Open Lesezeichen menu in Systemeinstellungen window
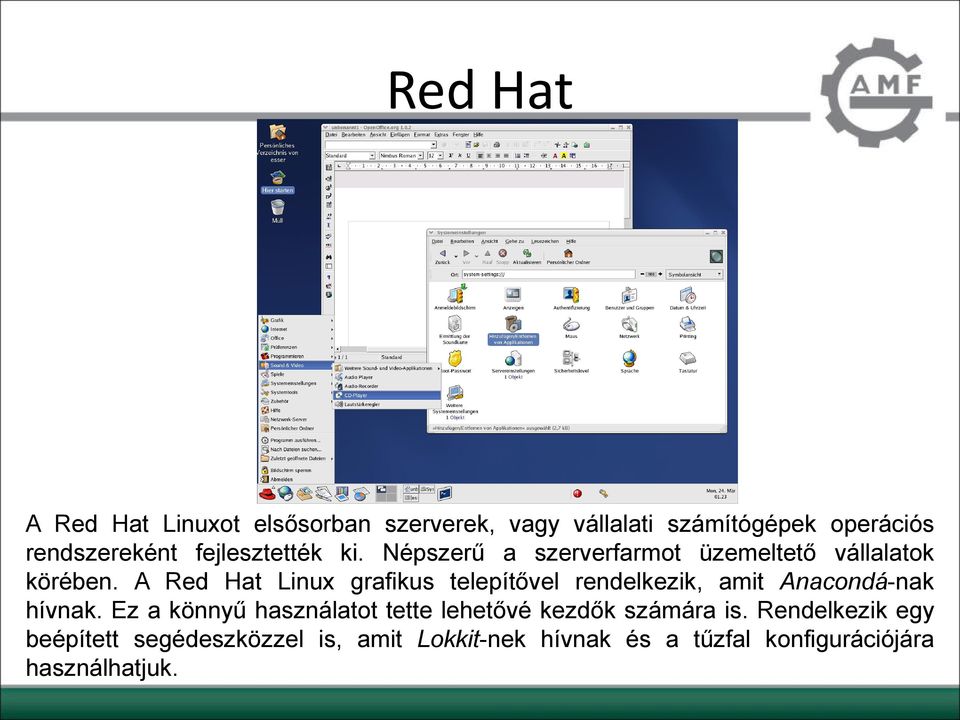The height and width of the screenshot is (720, 960). click(544, 241)
